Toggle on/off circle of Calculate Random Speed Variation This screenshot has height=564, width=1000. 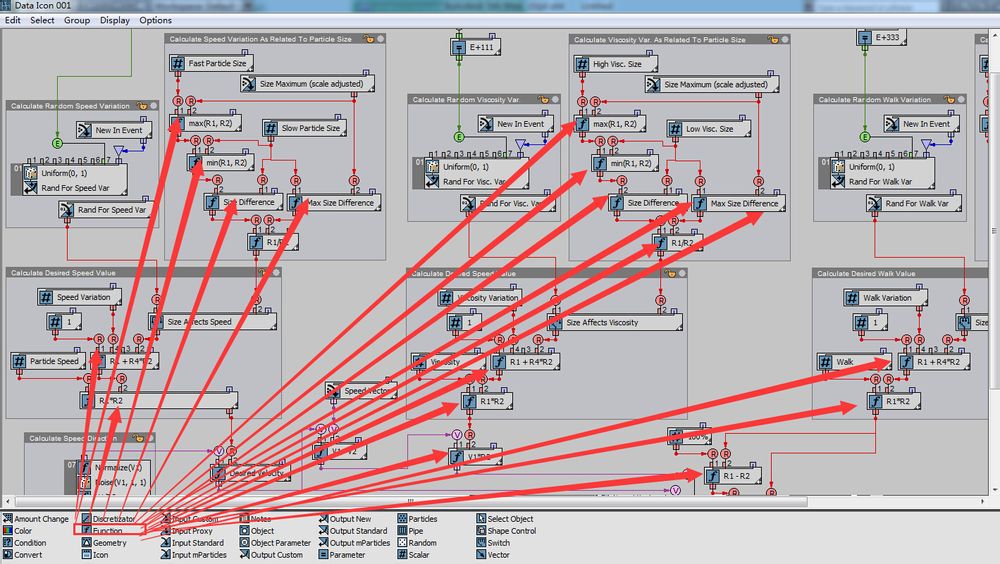pos(154,106)
